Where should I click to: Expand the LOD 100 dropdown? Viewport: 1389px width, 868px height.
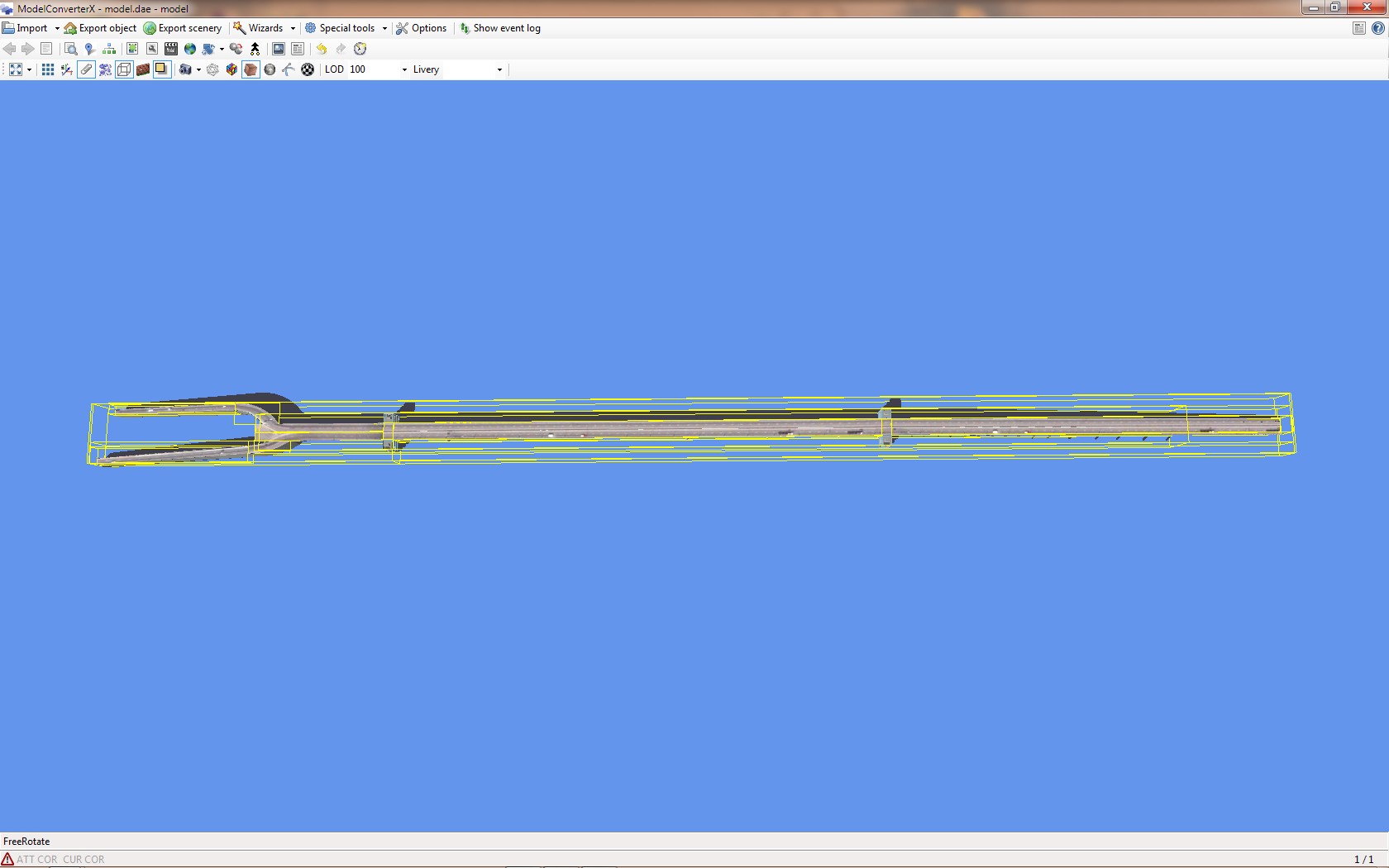point(404,69)
